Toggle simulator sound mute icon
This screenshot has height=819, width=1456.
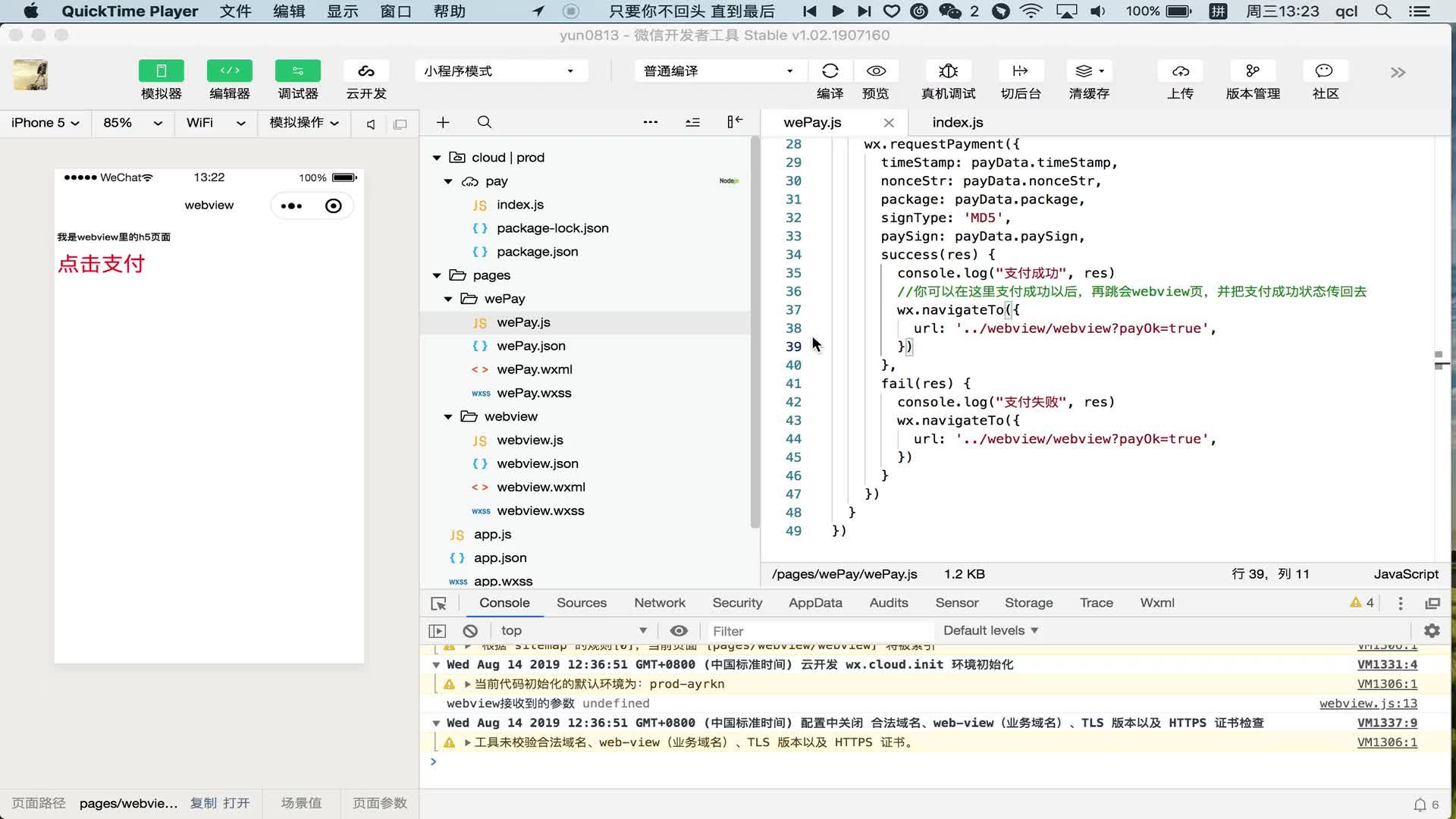click(371, 124)
